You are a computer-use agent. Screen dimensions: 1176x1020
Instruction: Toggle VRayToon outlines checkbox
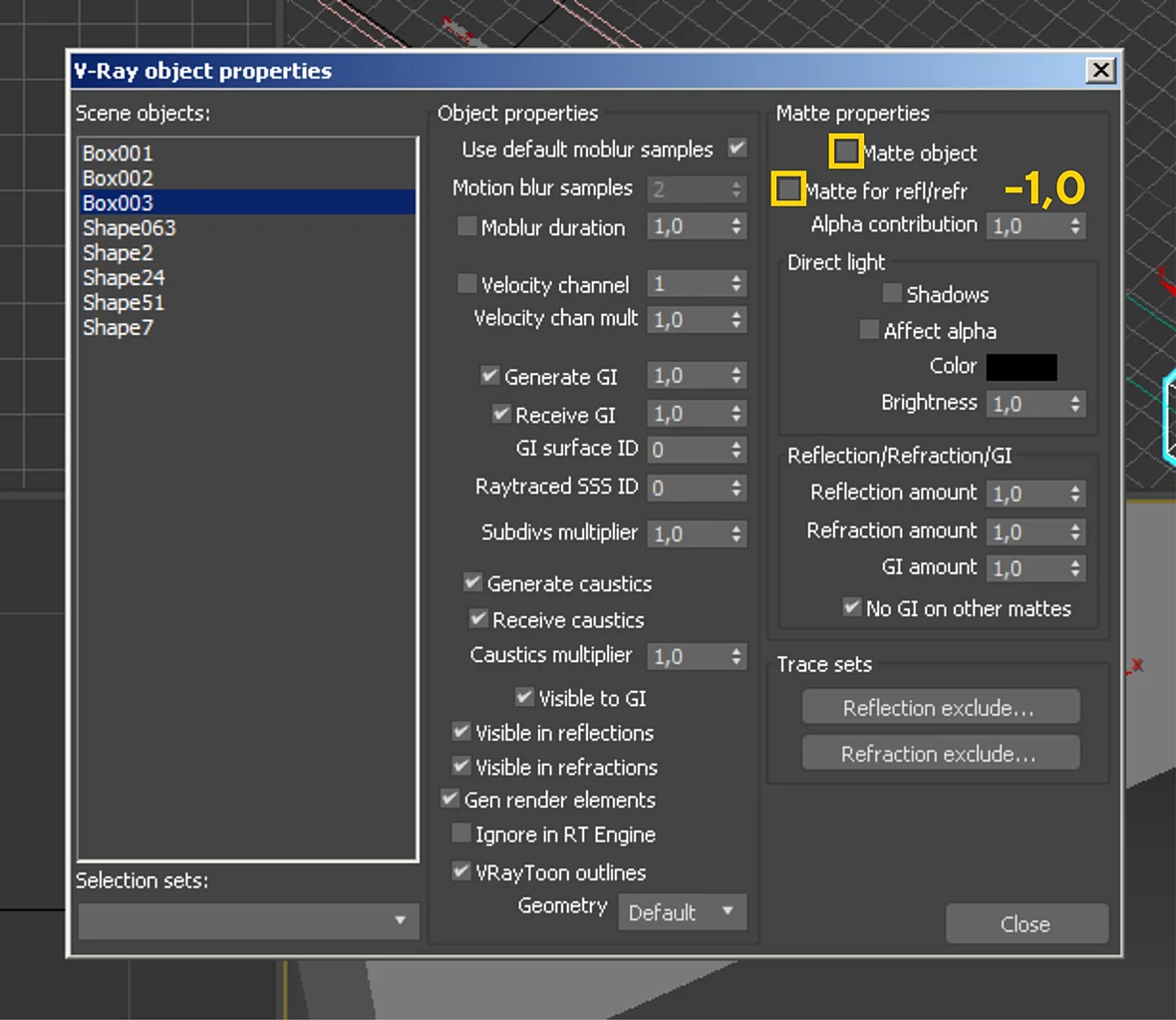click(x=462, y=871)
